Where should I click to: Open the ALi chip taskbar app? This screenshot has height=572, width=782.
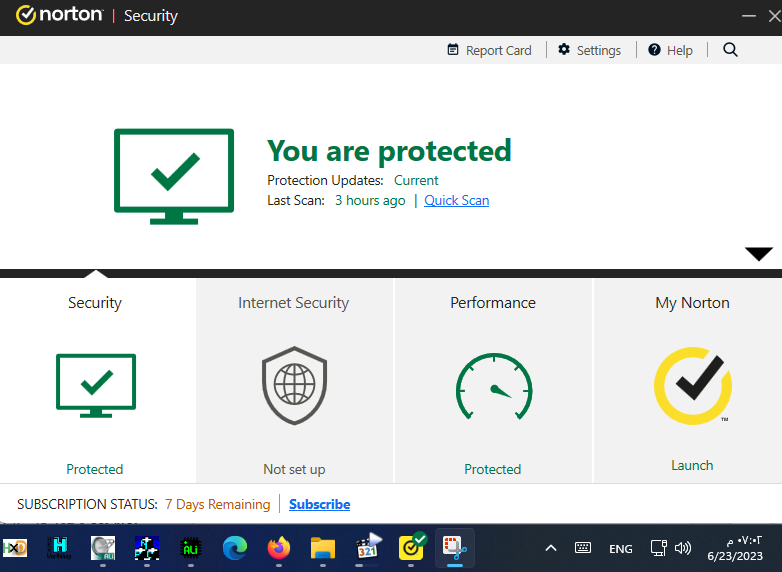click(x=191, y=549)
